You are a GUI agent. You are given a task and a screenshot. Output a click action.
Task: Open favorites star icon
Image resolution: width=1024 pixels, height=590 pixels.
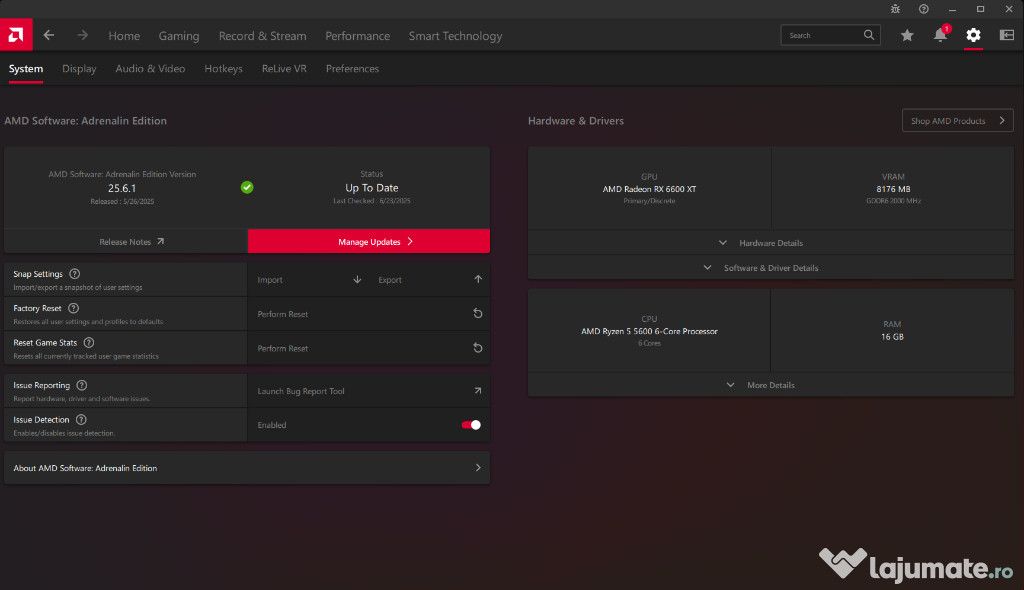tap(907, 35)
